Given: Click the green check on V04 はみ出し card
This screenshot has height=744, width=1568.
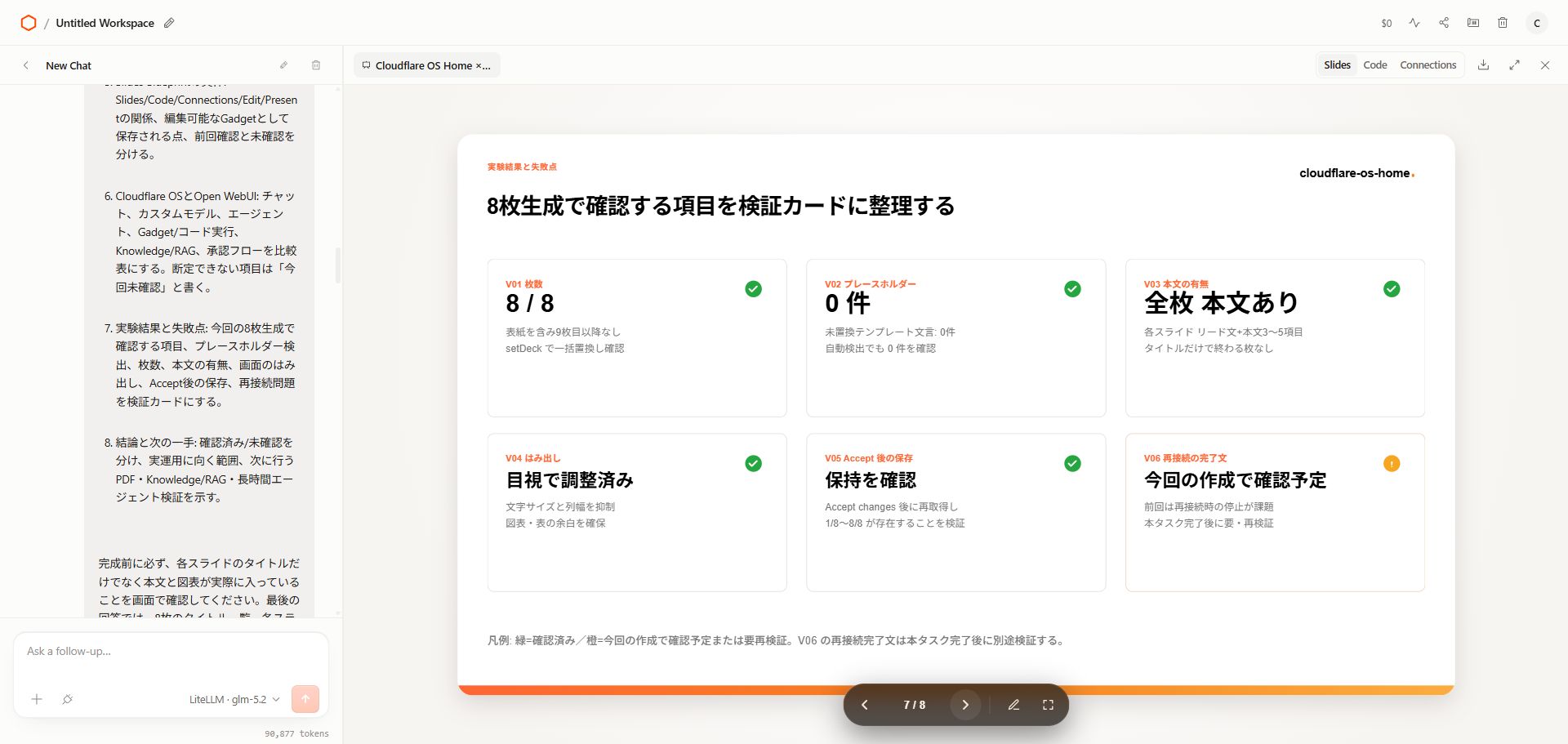Looking at the screenshot, I should tap(754, 464).
